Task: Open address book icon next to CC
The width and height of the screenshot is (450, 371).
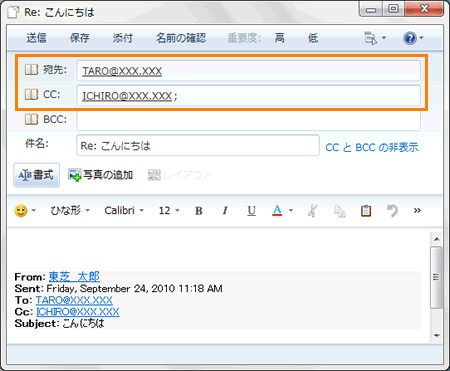Action: 32,94
